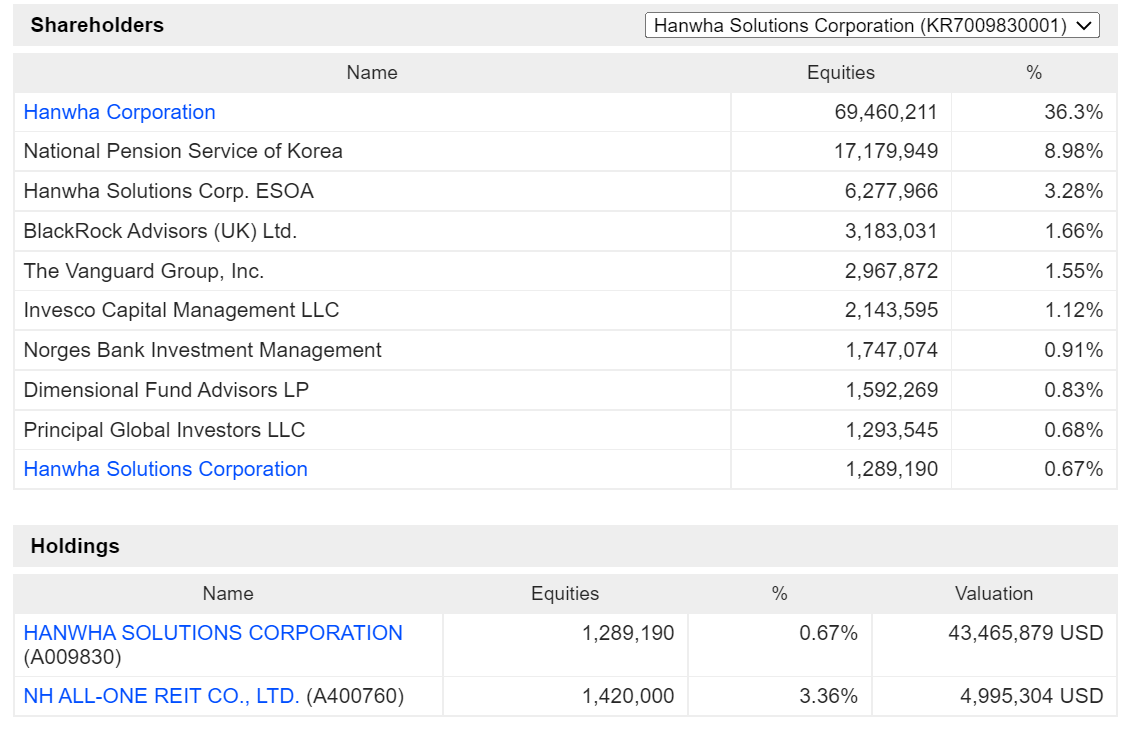Click equities value 1,592,269
This screenshot has height=739, width=1134.
click(x=892, y=390)
